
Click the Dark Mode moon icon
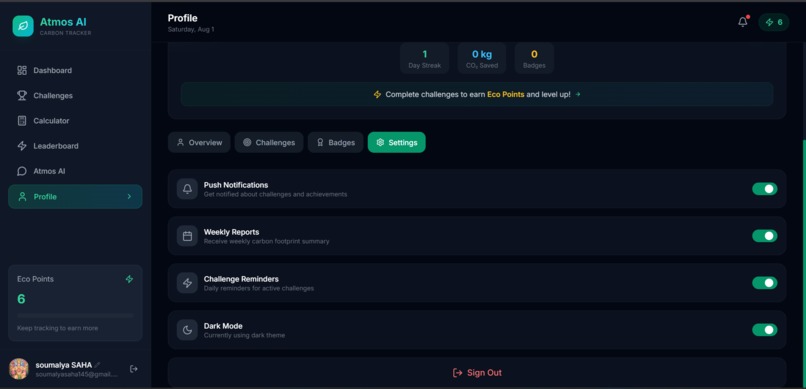(187, 330)
